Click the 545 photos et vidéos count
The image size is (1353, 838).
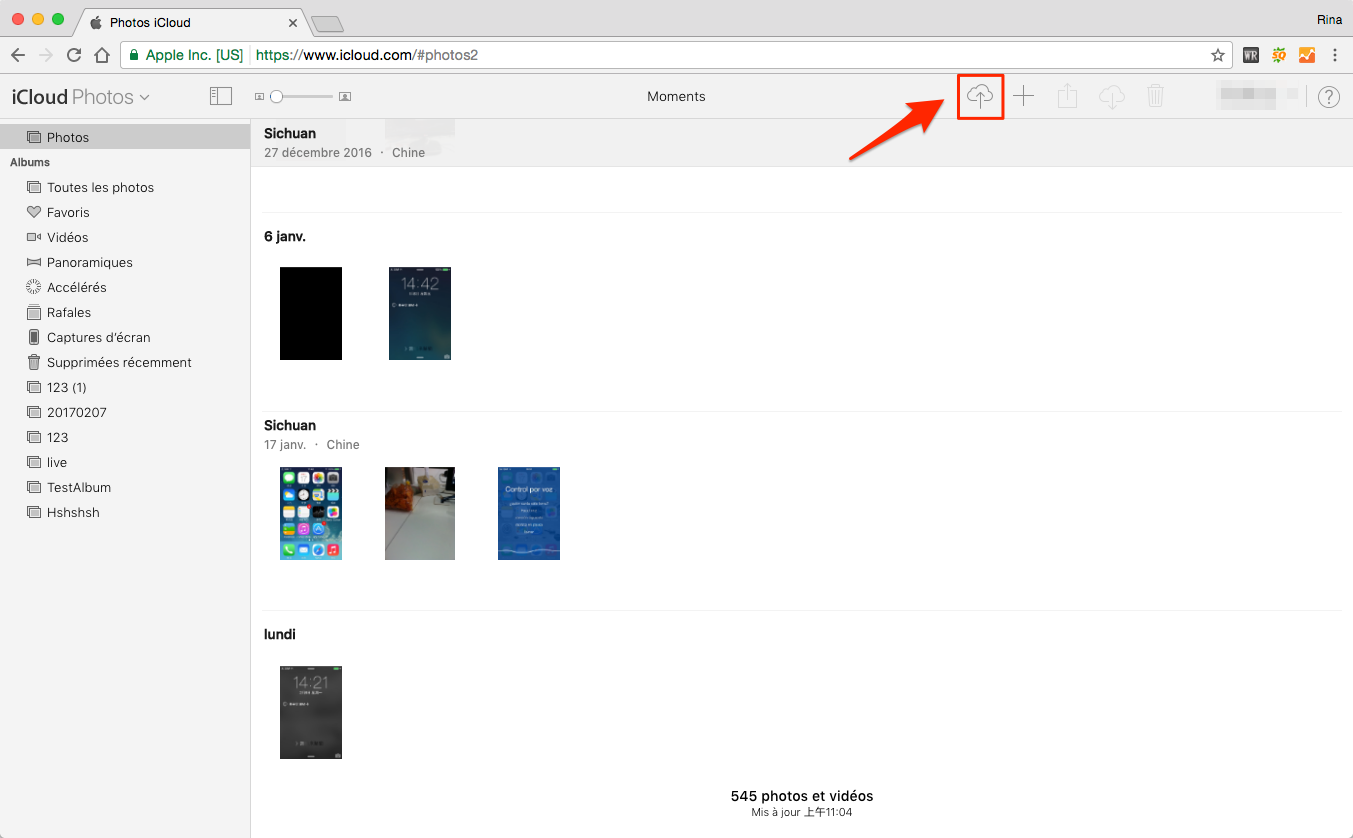802,796
